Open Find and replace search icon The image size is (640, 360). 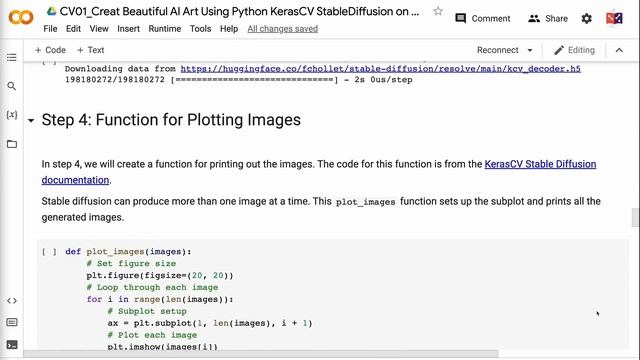[x=12, y=86]
